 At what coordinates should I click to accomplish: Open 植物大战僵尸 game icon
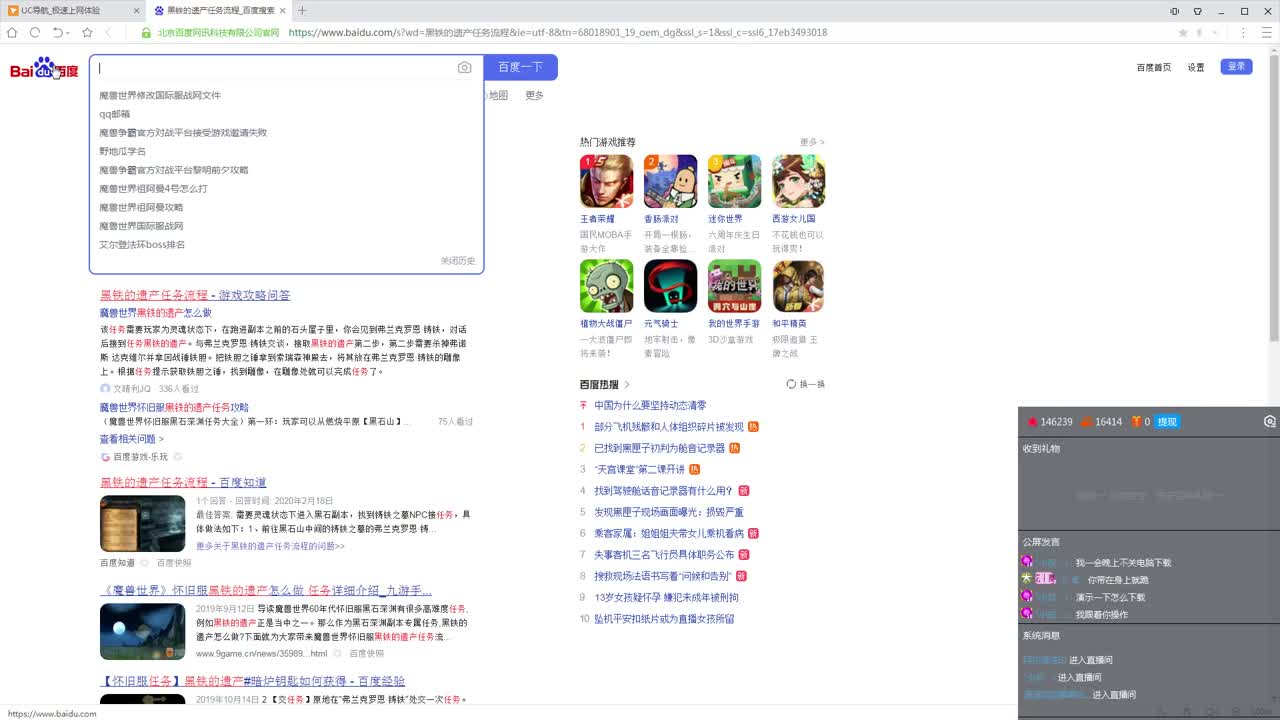606,286
